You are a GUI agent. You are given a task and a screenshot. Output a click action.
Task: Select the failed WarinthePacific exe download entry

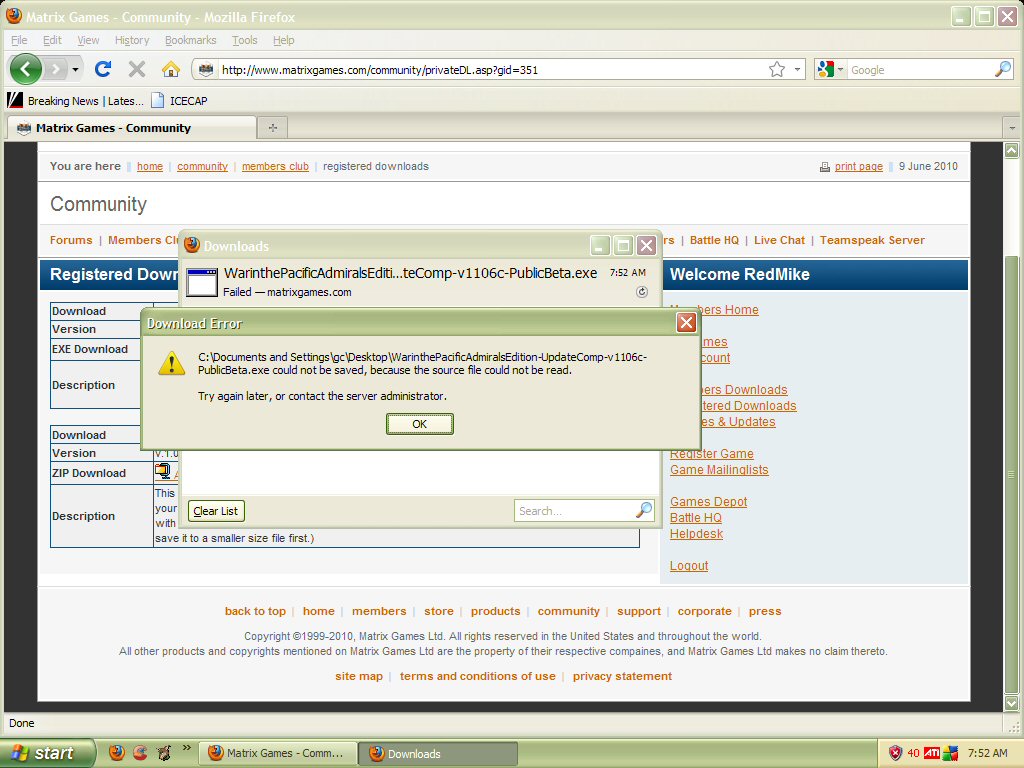[x=419, y=282]
